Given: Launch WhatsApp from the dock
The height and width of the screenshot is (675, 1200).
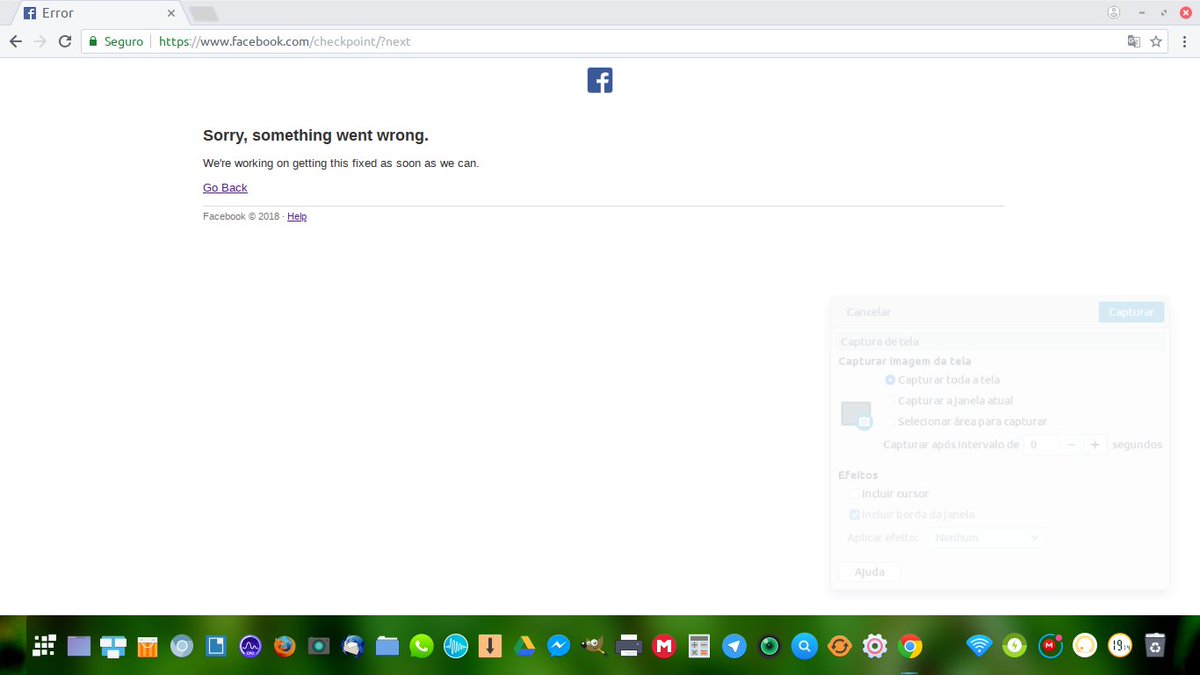Looking at the screenshot, I should point(422,646).
